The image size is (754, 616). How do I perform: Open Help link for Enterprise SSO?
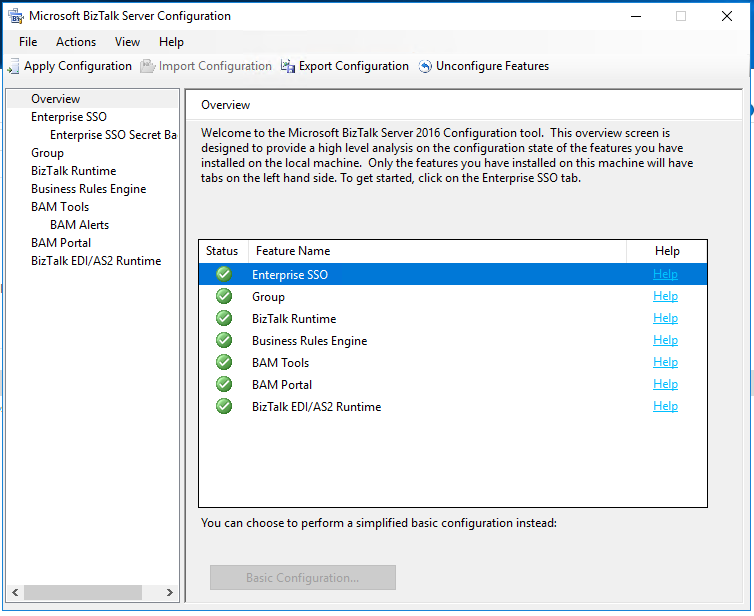666,274
